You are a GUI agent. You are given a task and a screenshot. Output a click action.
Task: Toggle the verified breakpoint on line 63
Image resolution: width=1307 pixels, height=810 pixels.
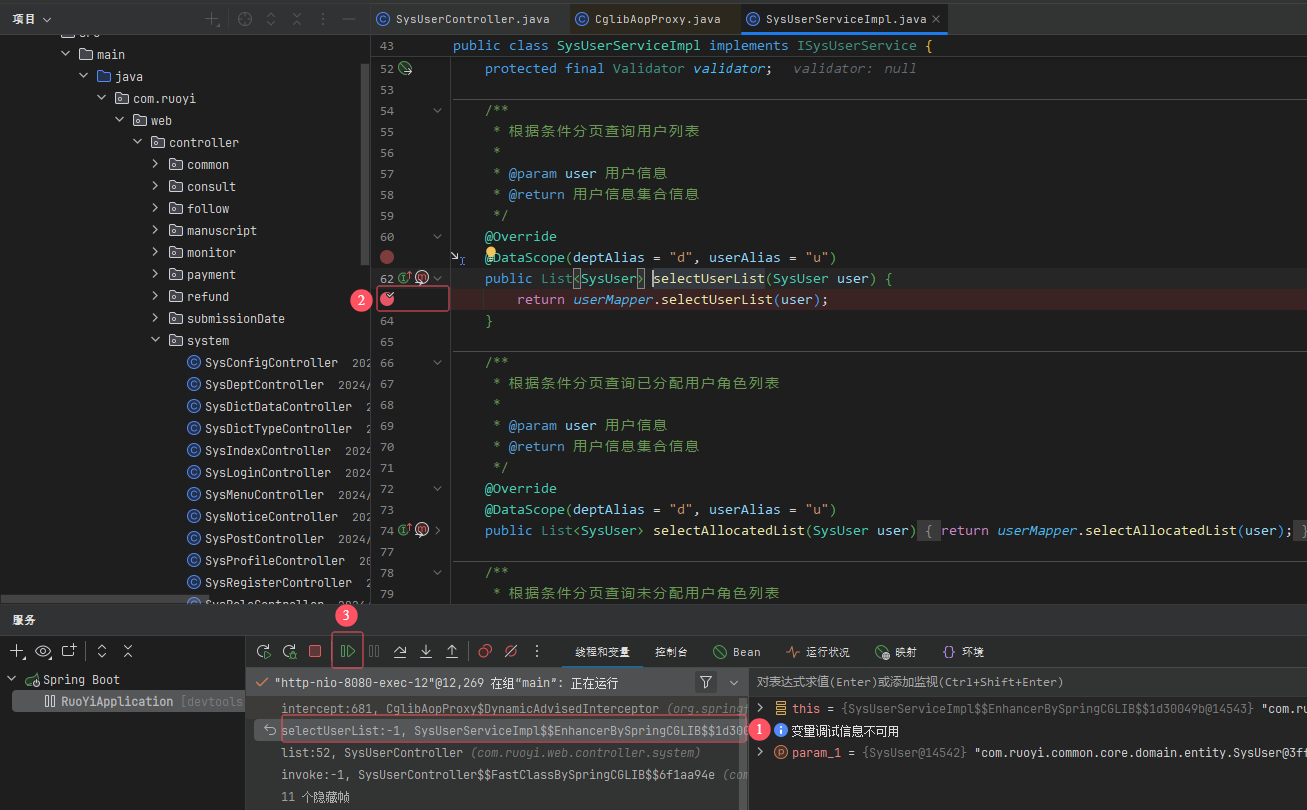click(x=388, y=298)
